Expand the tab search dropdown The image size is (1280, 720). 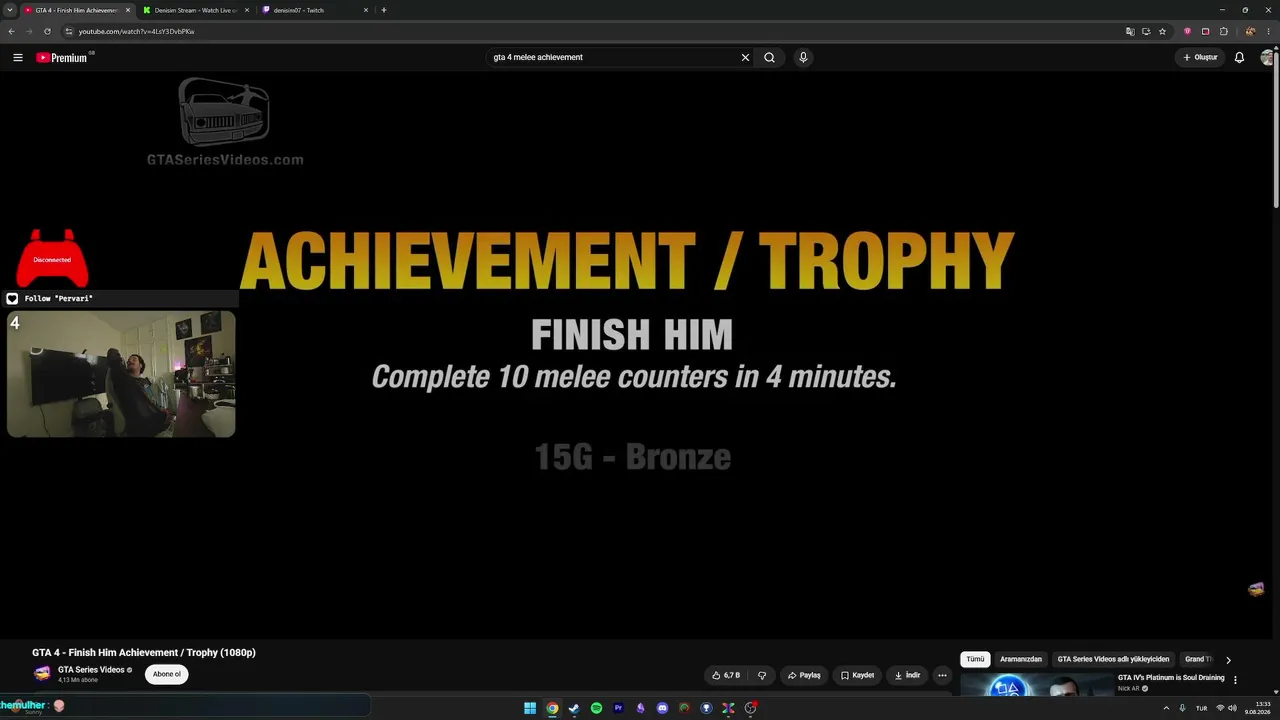click(9, 10)
